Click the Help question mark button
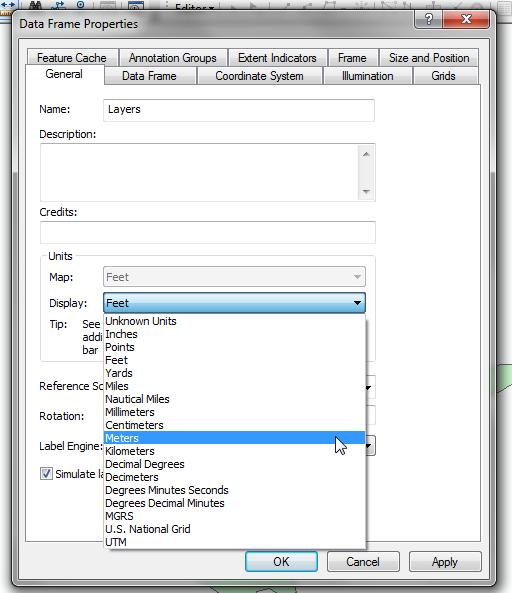512x593 pixels. (428, 19)
